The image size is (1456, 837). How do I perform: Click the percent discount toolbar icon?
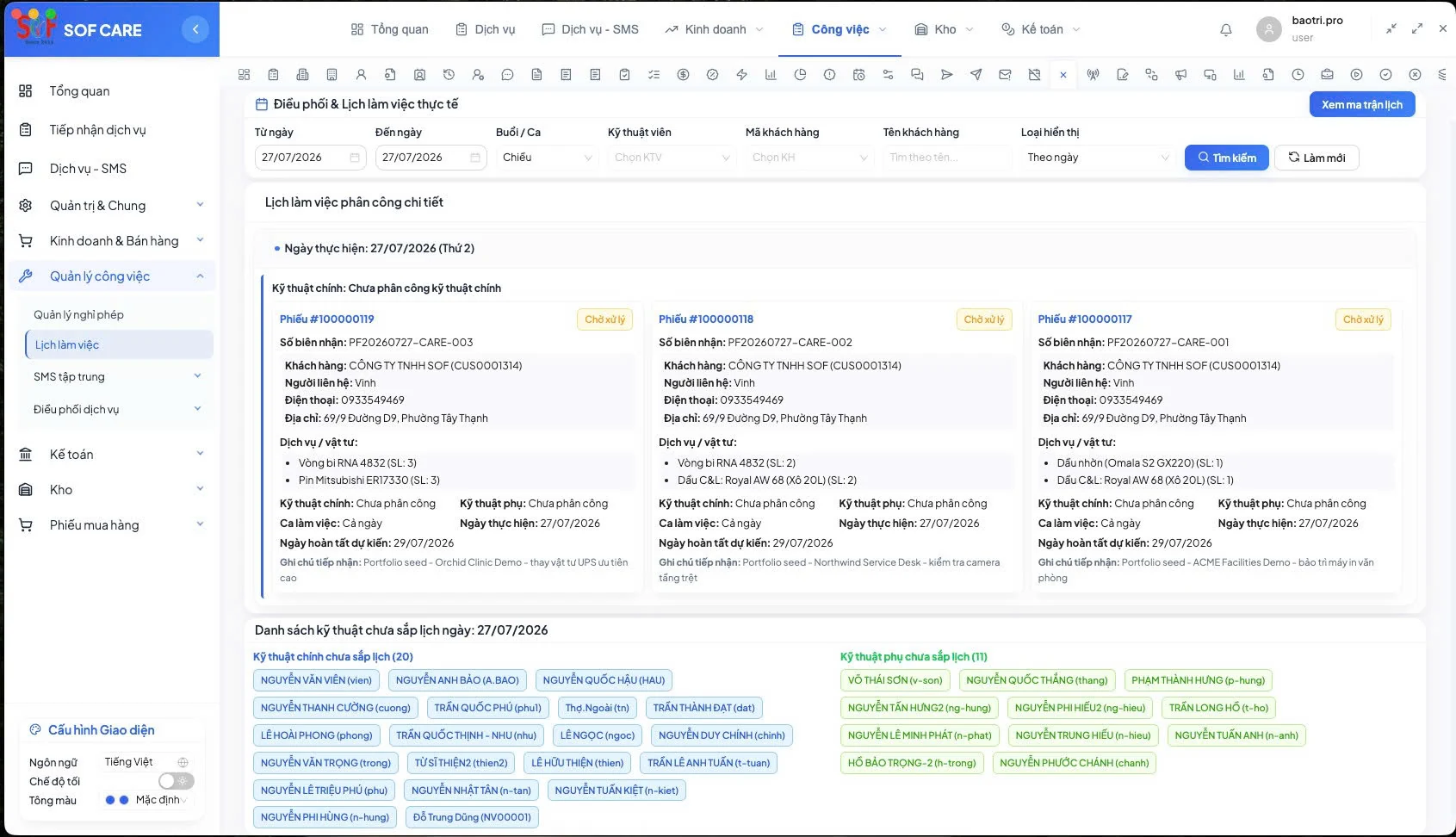(712, 75)
